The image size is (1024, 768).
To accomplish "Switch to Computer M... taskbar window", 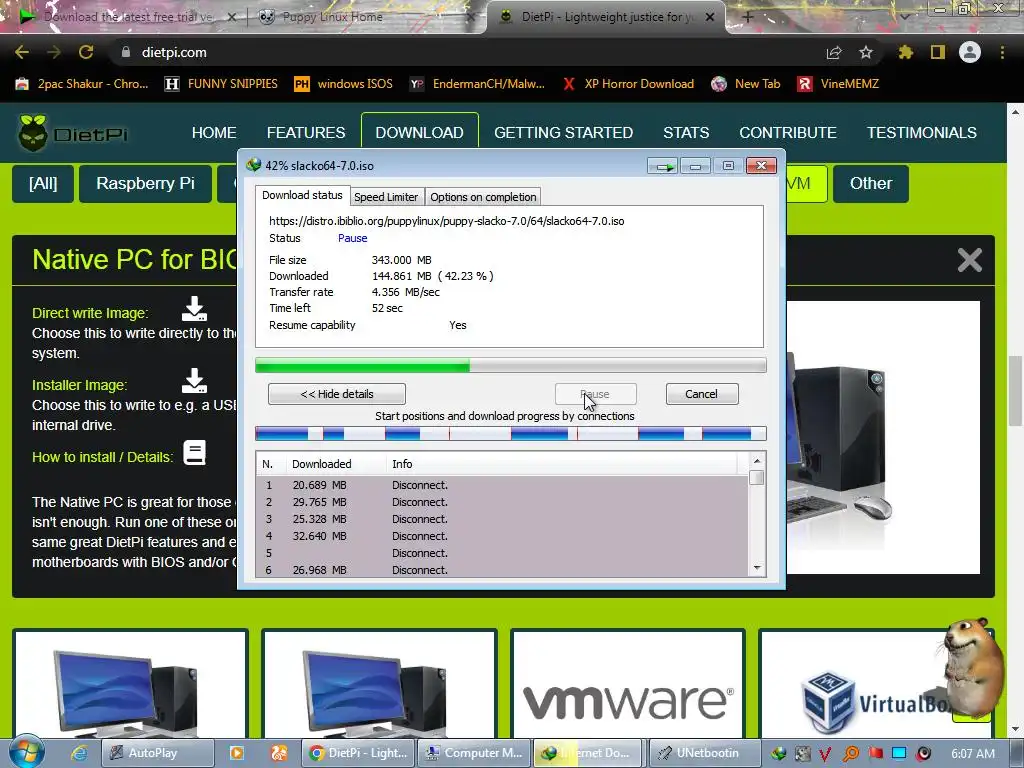I will 473,753.
